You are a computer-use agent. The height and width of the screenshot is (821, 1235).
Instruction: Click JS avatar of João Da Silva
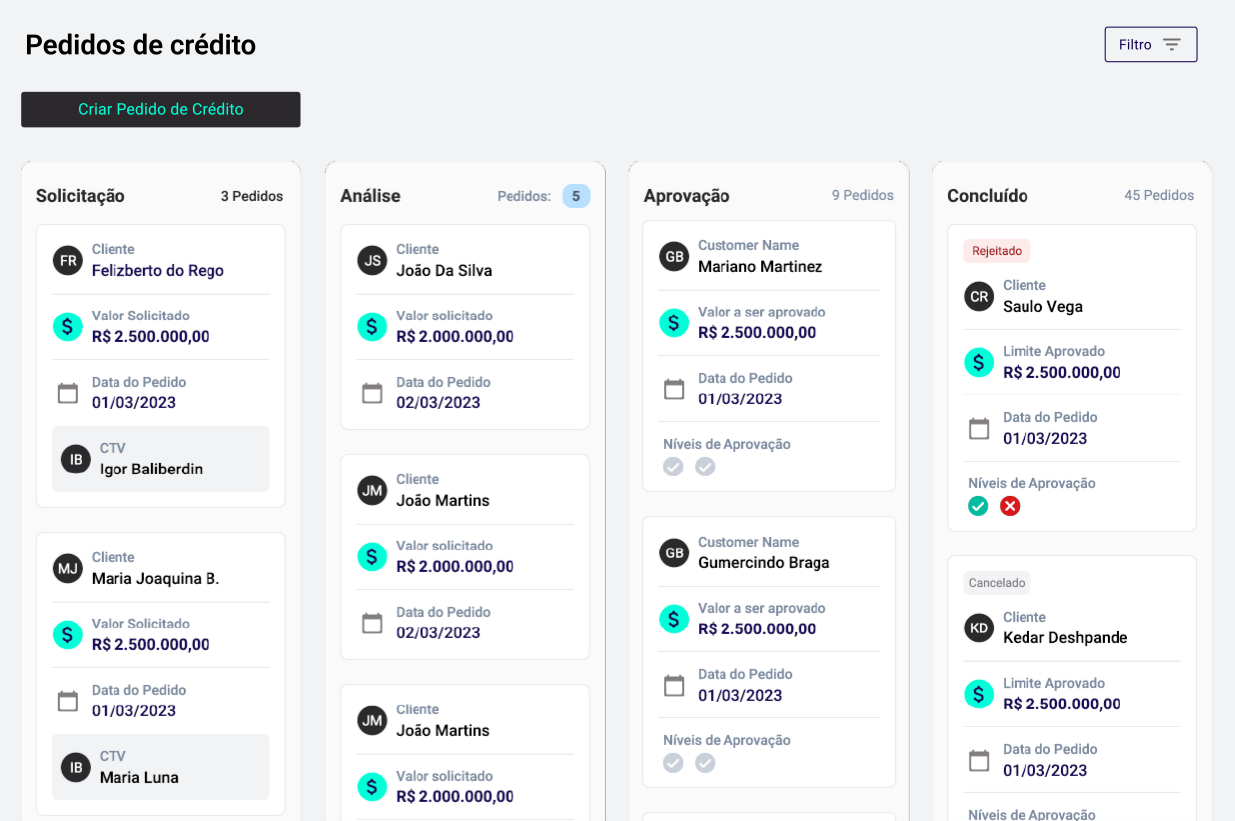[x=372, y=260]
